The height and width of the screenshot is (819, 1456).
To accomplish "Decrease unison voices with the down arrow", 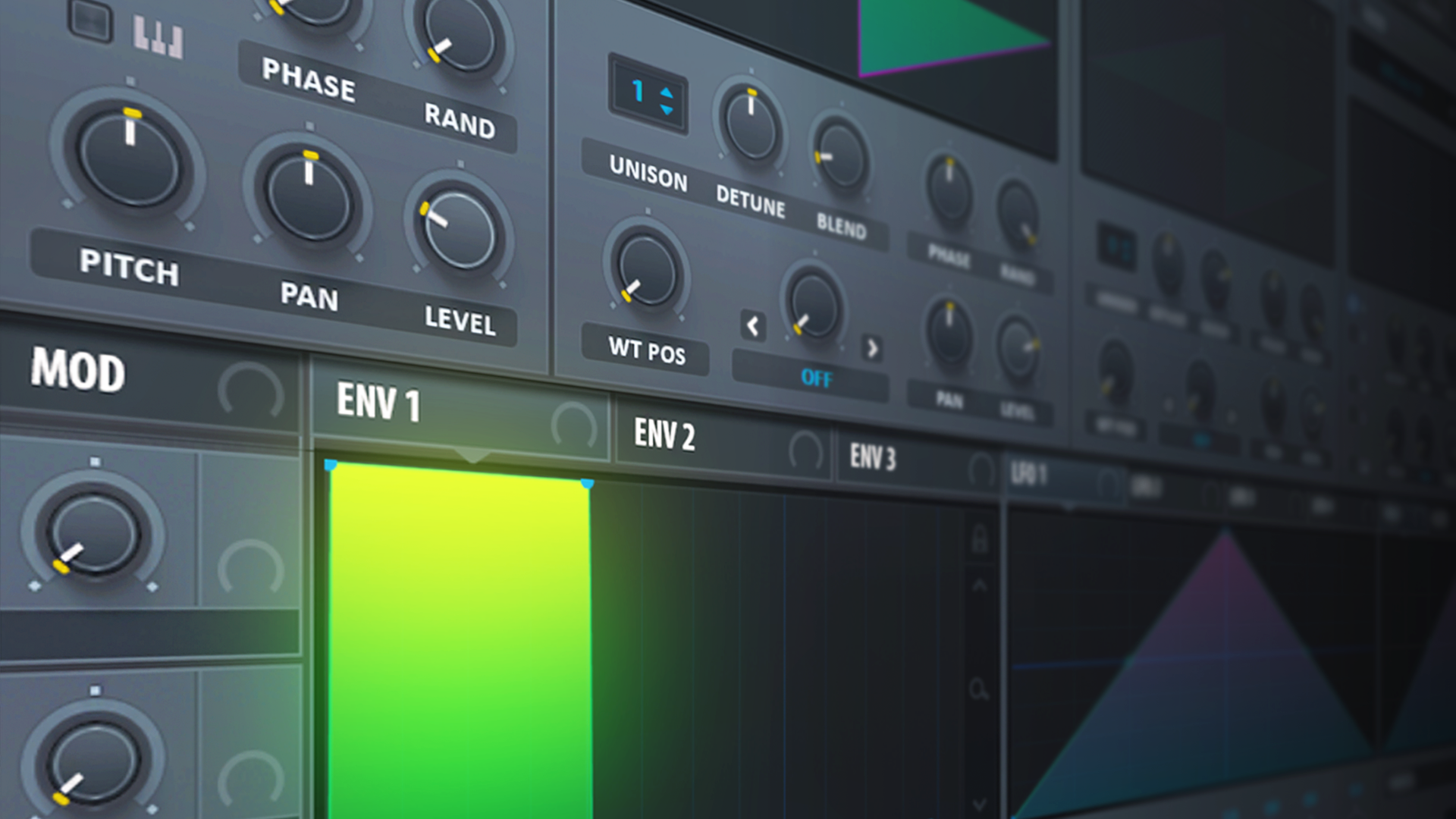I will coord(667,111).
